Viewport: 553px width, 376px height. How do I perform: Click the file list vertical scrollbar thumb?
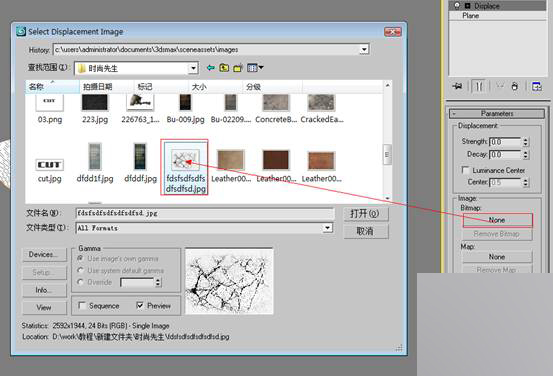(x=387, y=154)
